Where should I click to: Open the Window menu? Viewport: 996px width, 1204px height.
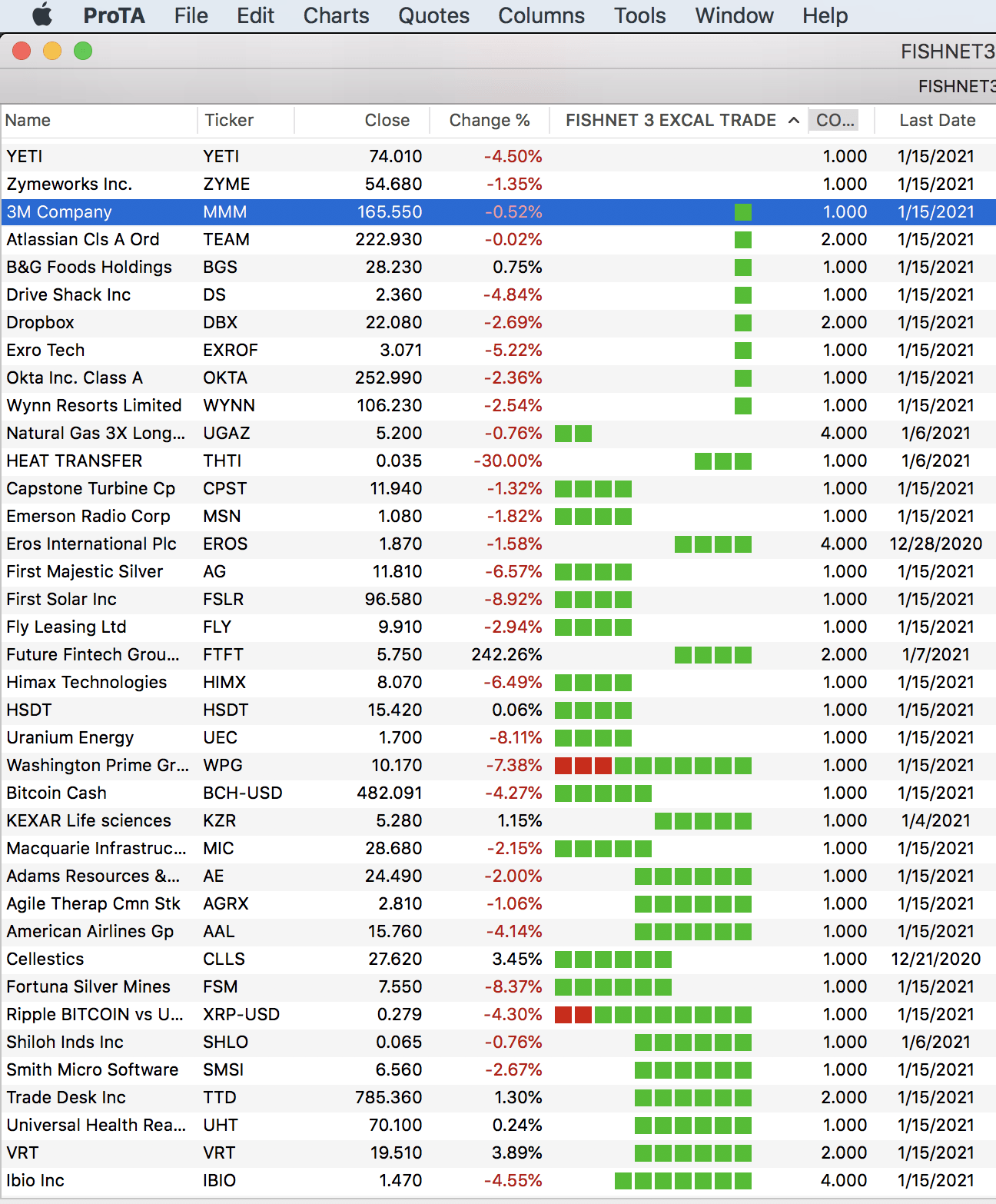pos(734,15)
